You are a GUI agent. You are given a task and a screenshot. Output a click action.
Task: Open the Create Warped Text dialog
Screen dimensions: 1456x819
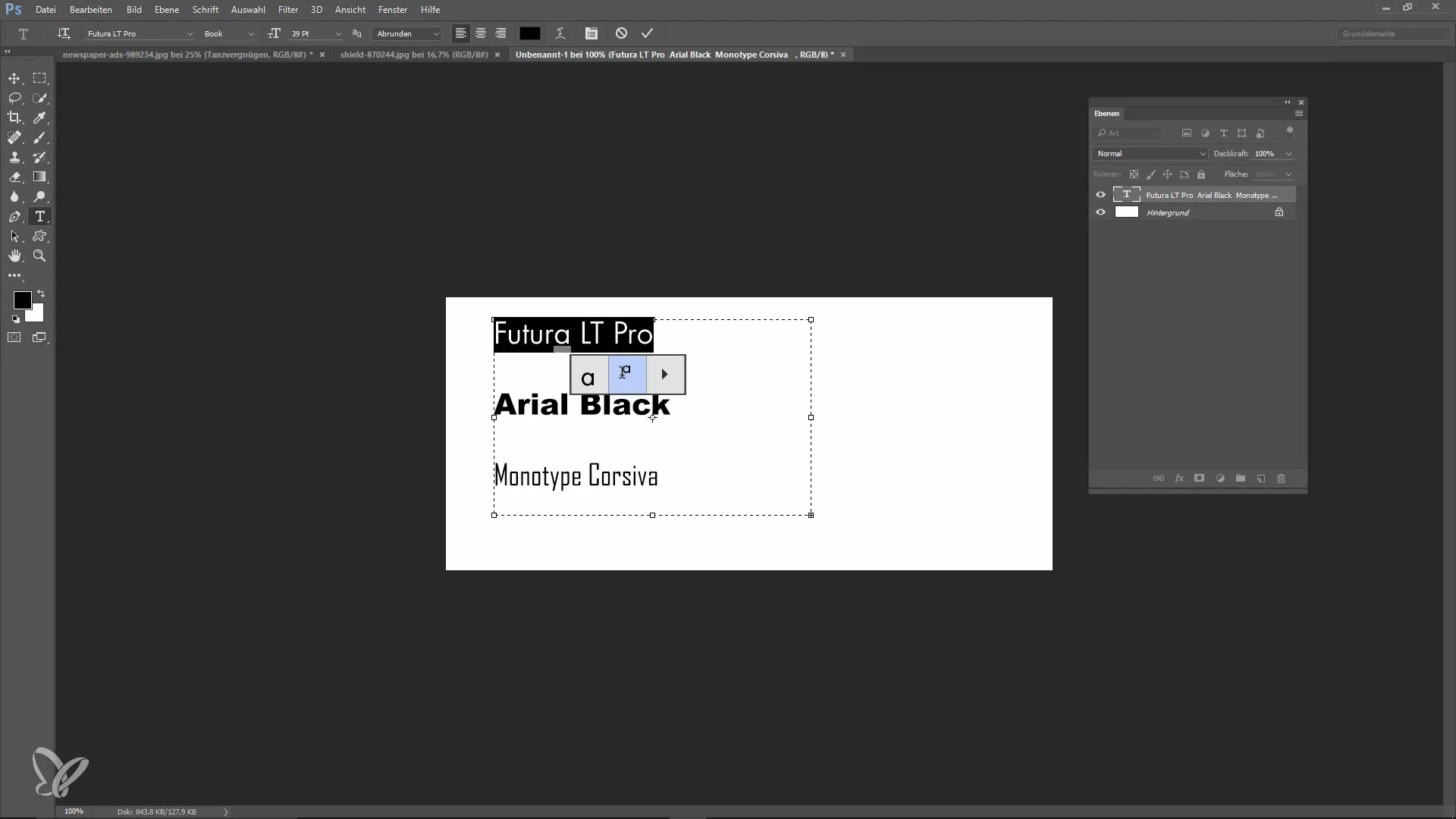(560, 33)
